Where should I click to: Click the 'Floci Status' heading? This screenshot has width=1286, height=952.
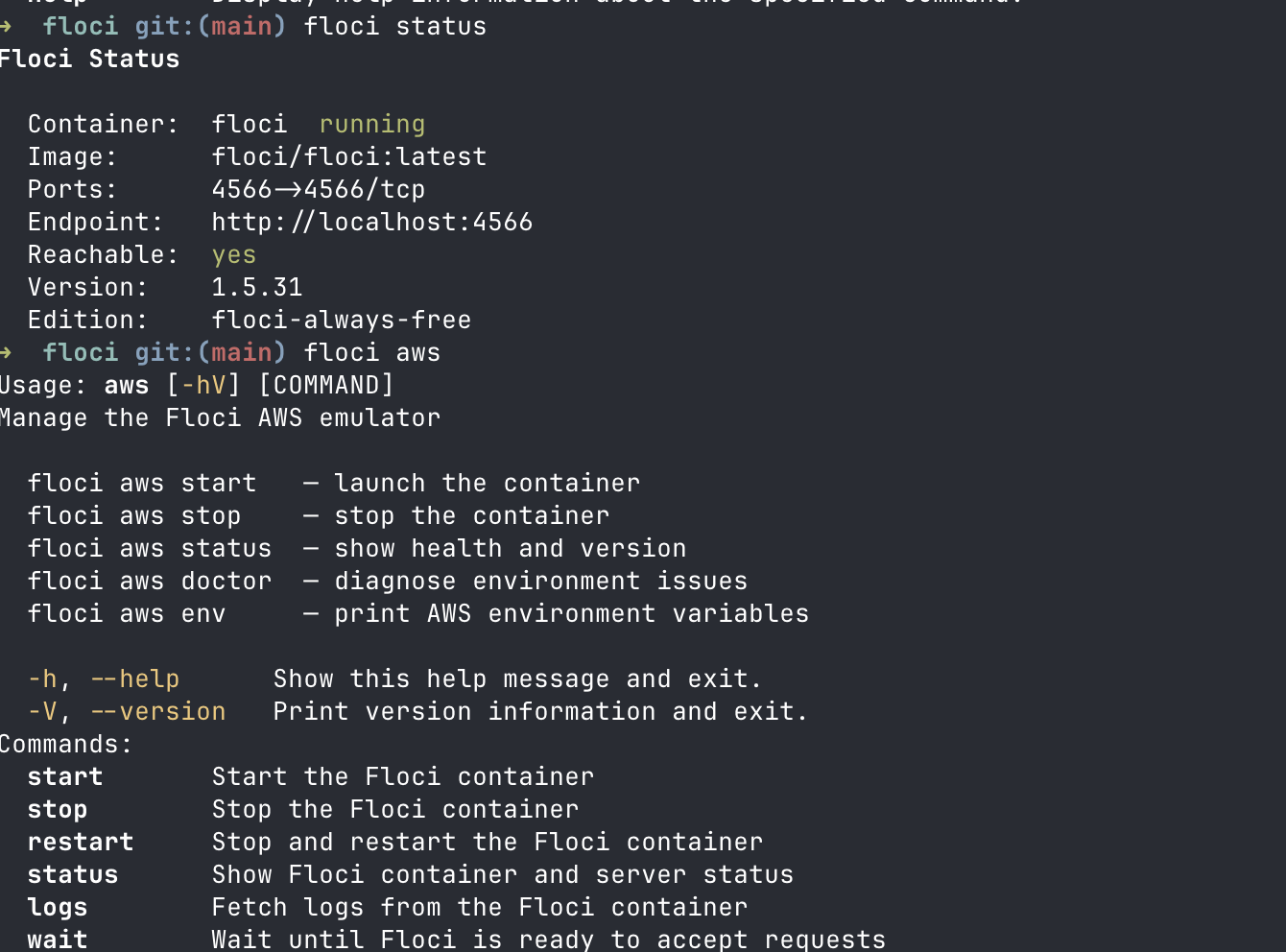[x=89, y=59]
